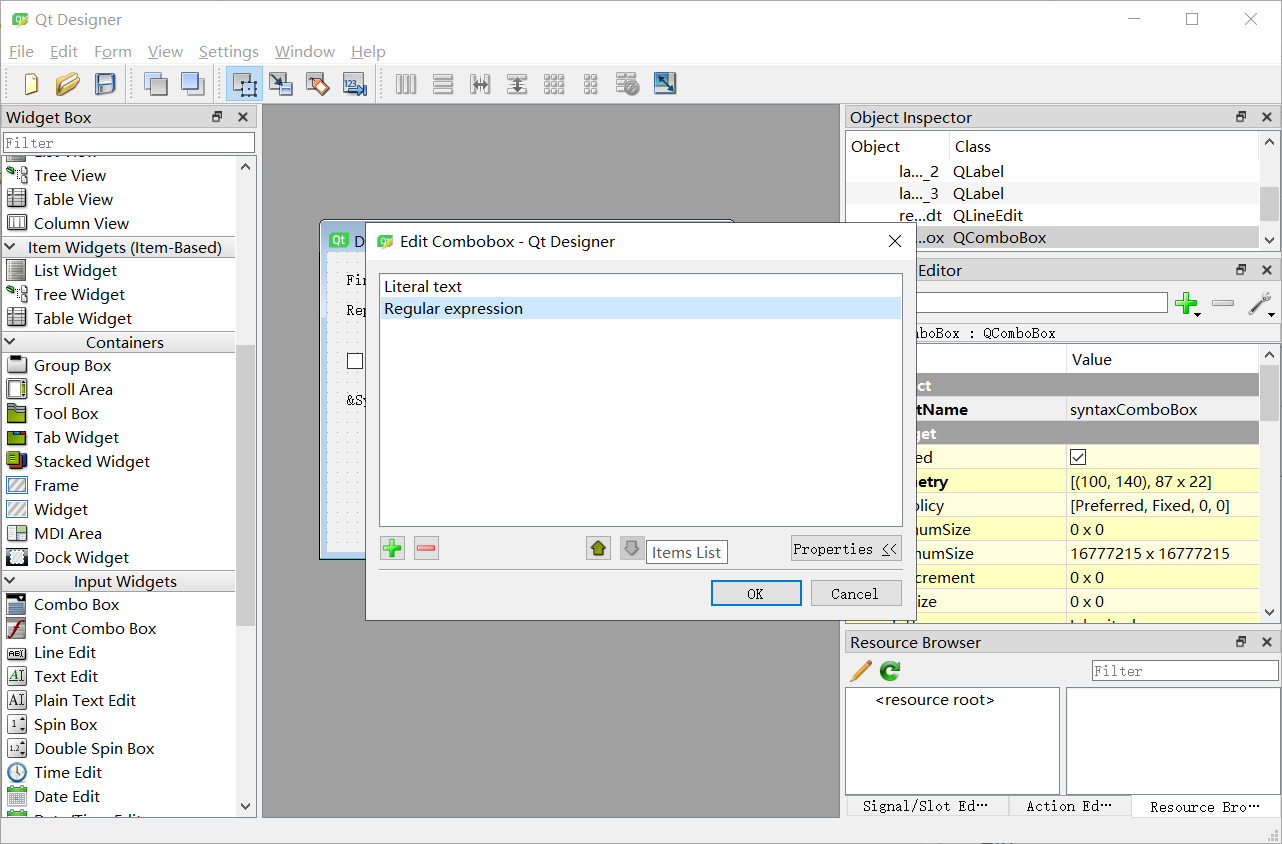Open the View menu
The height and width of the screenshot is (844, 1282).
point(165,52)
